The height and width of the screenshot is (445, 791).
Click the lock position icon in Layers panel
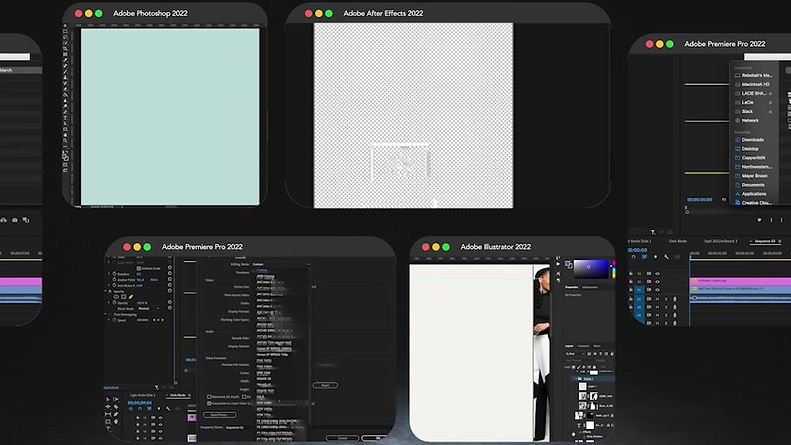pyautogui.click(x=584, y=367)
